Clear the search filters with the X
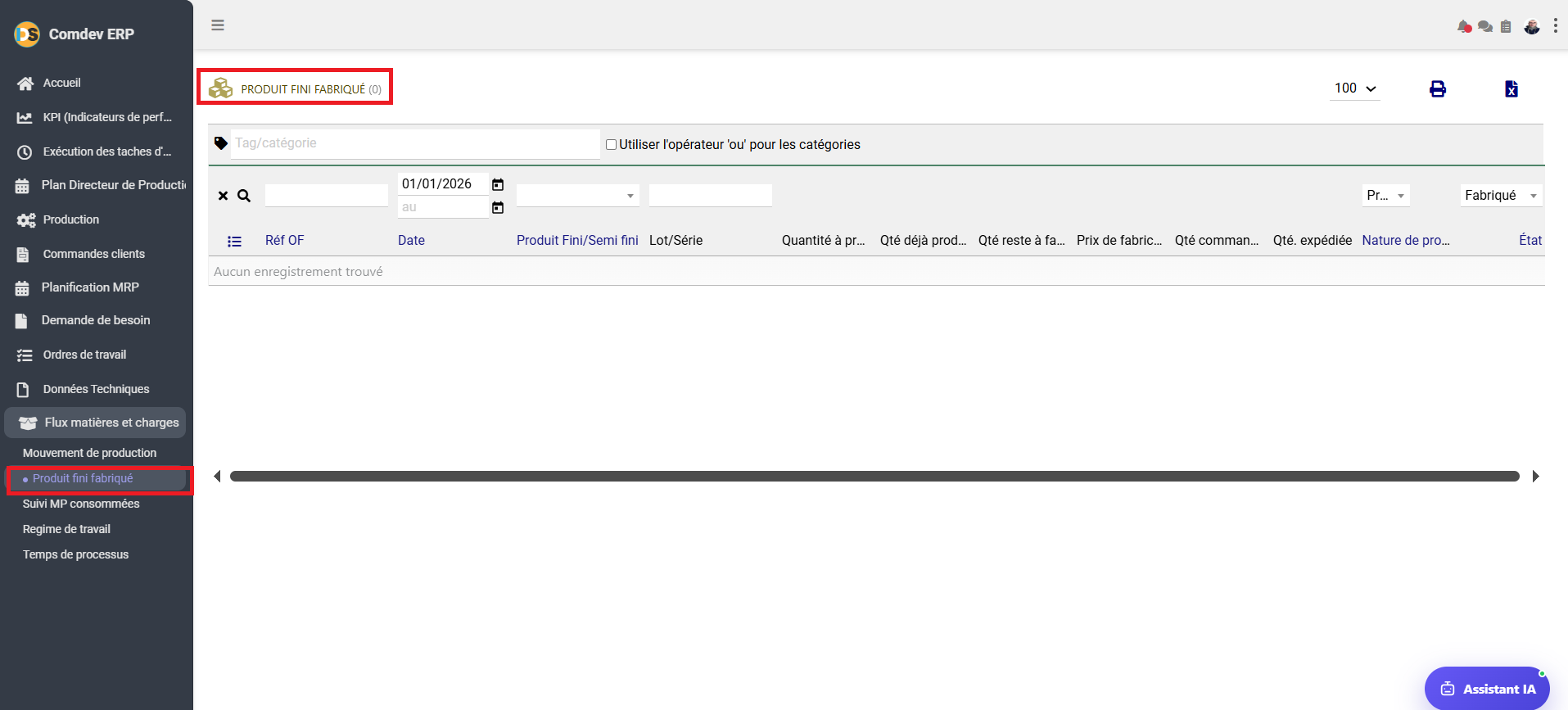1568x710 pixels. (223, 196)
